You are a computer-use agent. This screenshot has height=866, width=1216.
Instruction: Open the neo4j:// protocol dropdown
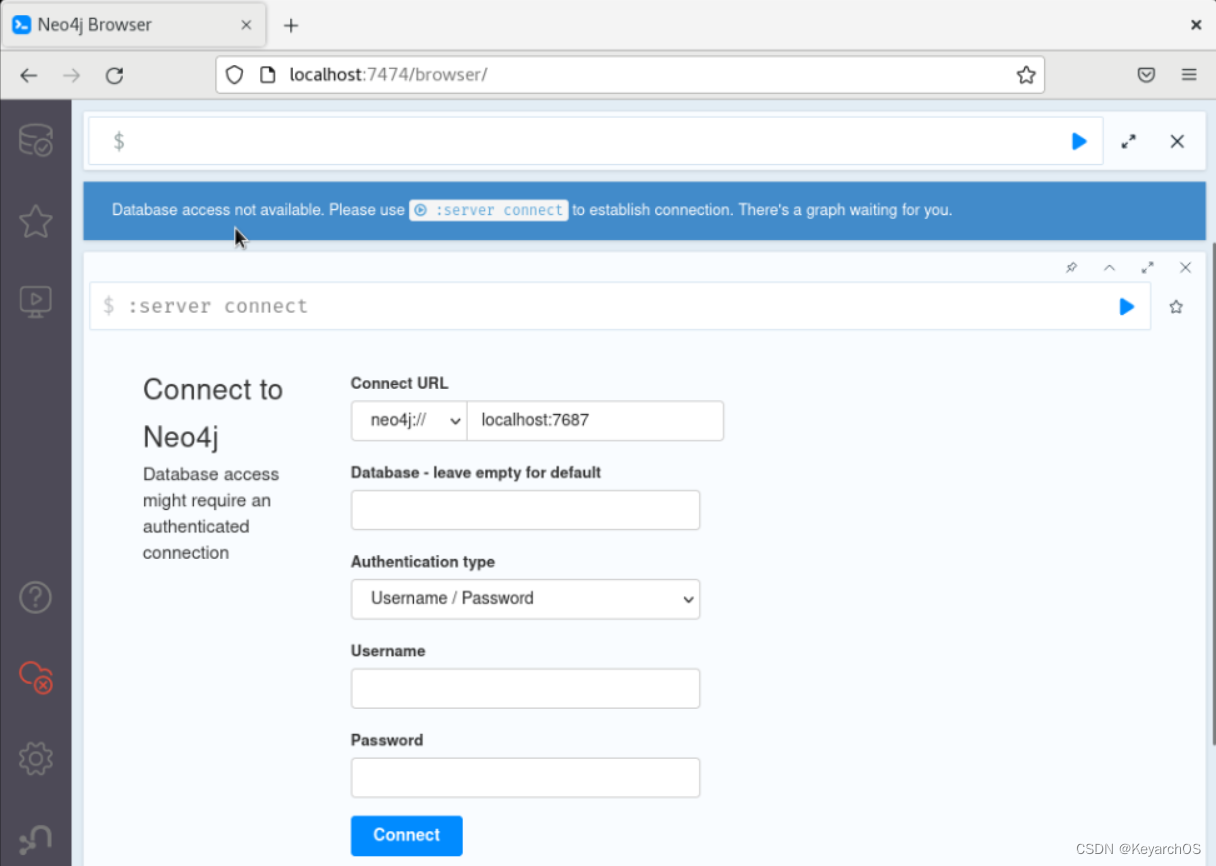pyautogui.click(x=409, y=421)
